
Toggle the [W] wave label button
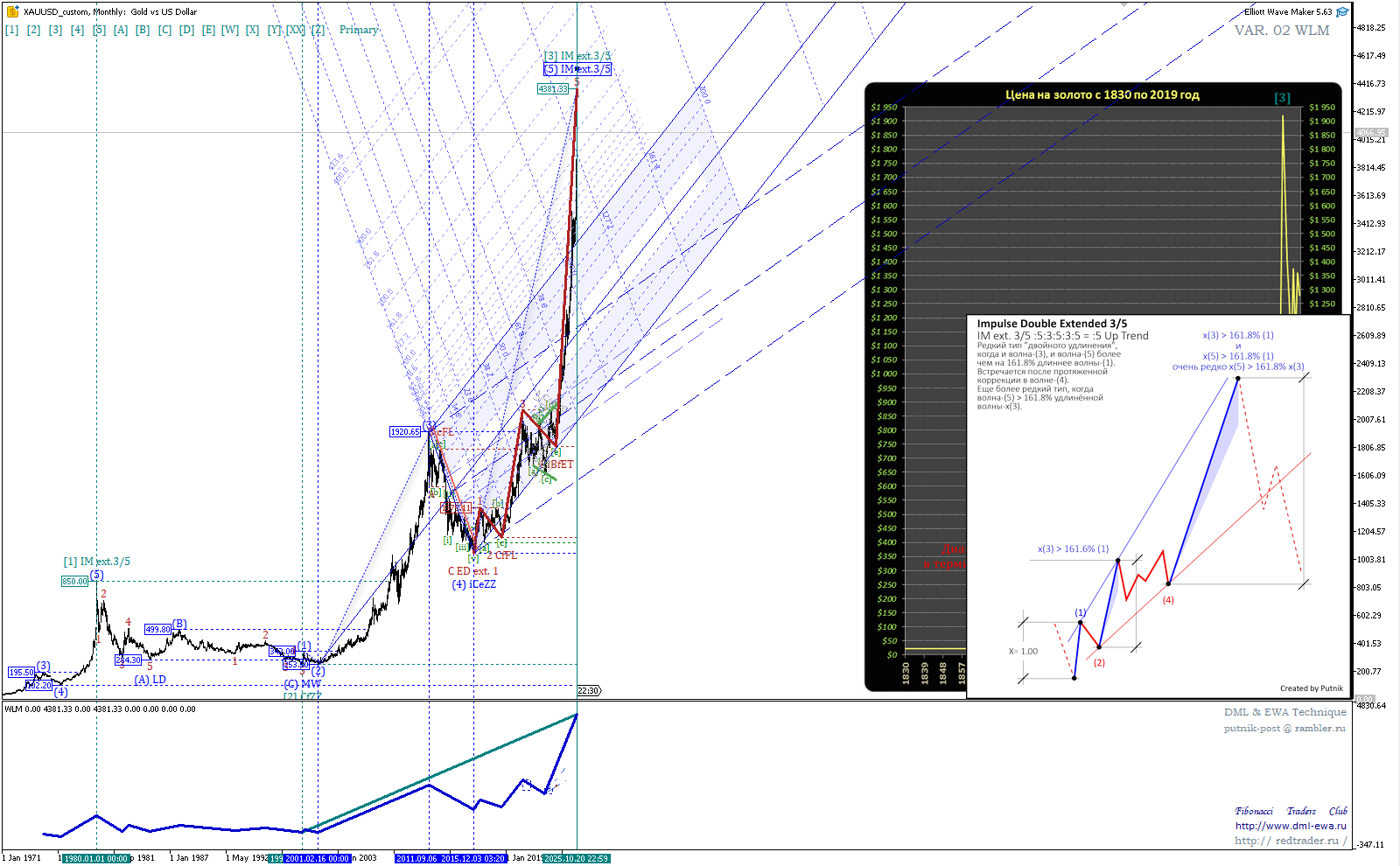pos(230,30)
